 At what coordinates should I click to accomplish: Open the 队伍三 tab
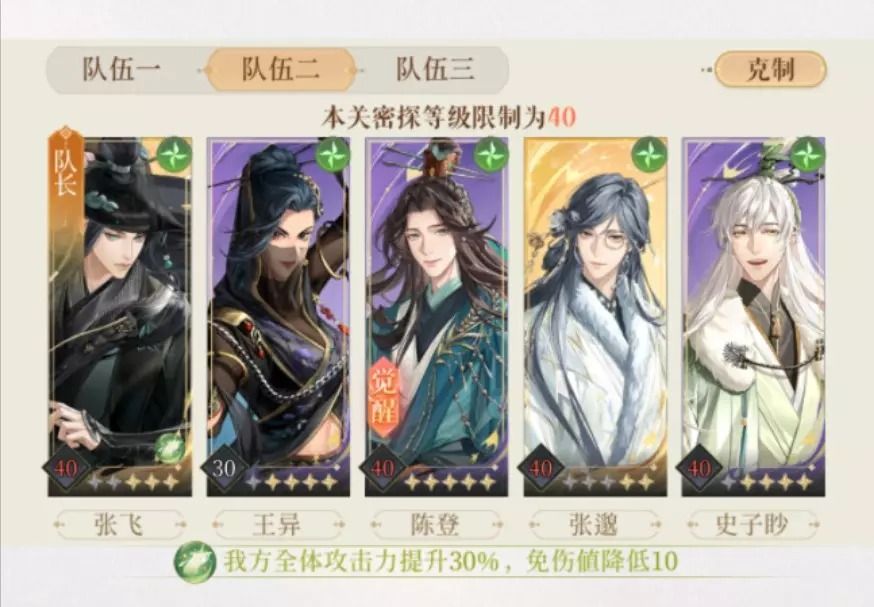tap(435, 70)
